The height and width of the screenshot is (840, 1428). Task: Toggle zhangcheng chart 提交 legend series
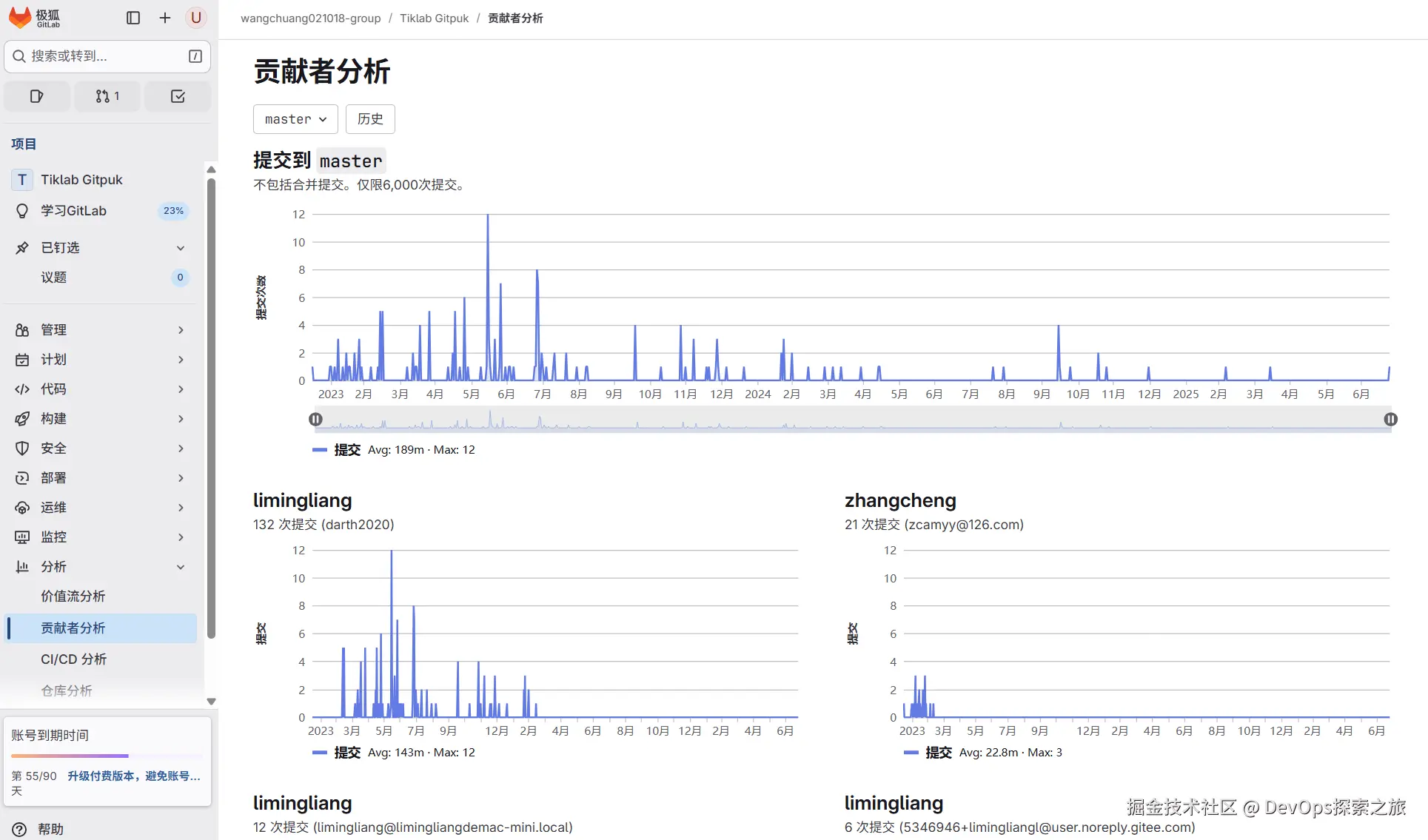point(938,753)
